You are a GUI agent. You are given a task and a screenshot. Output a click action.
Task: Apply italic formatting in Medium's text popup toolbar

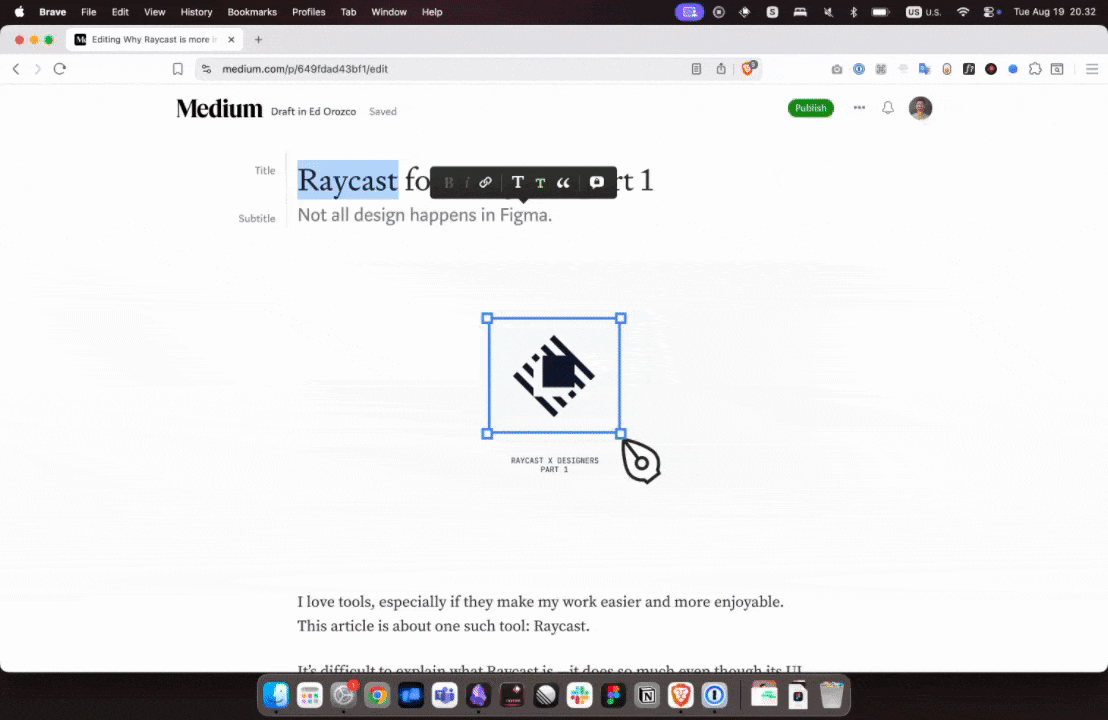(466, 182)
